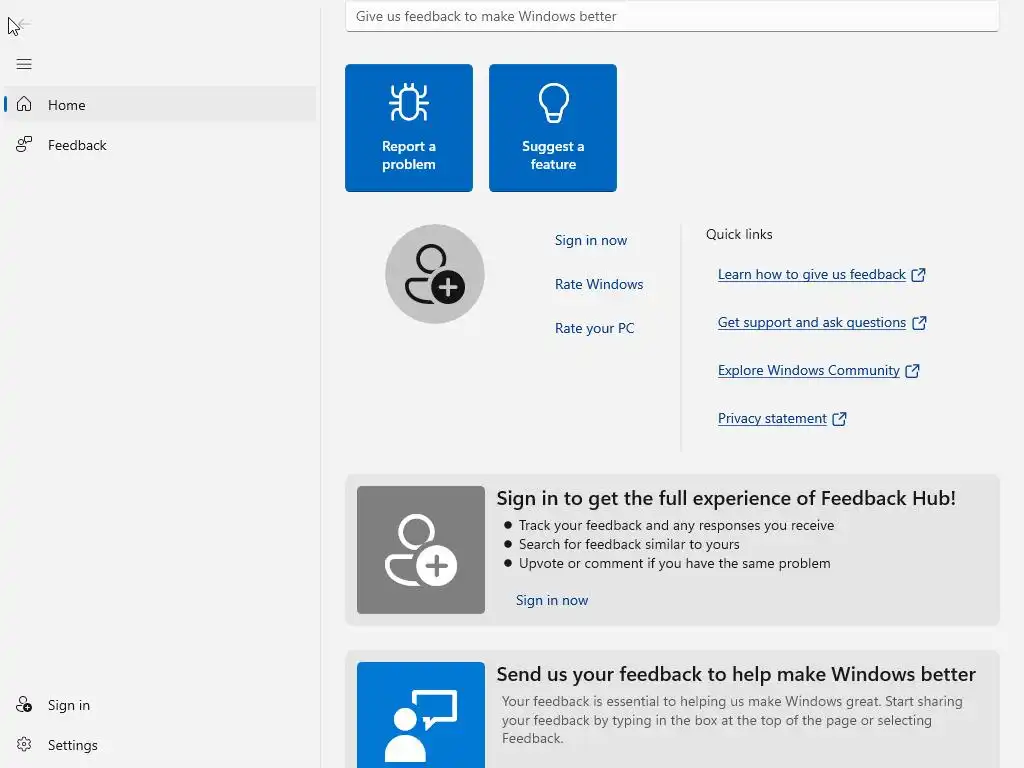The image size is (1024, 768).
Task: Click 'Sign in to get the full experience' heading
Action: pyautogui.click(x=726, y=498)
